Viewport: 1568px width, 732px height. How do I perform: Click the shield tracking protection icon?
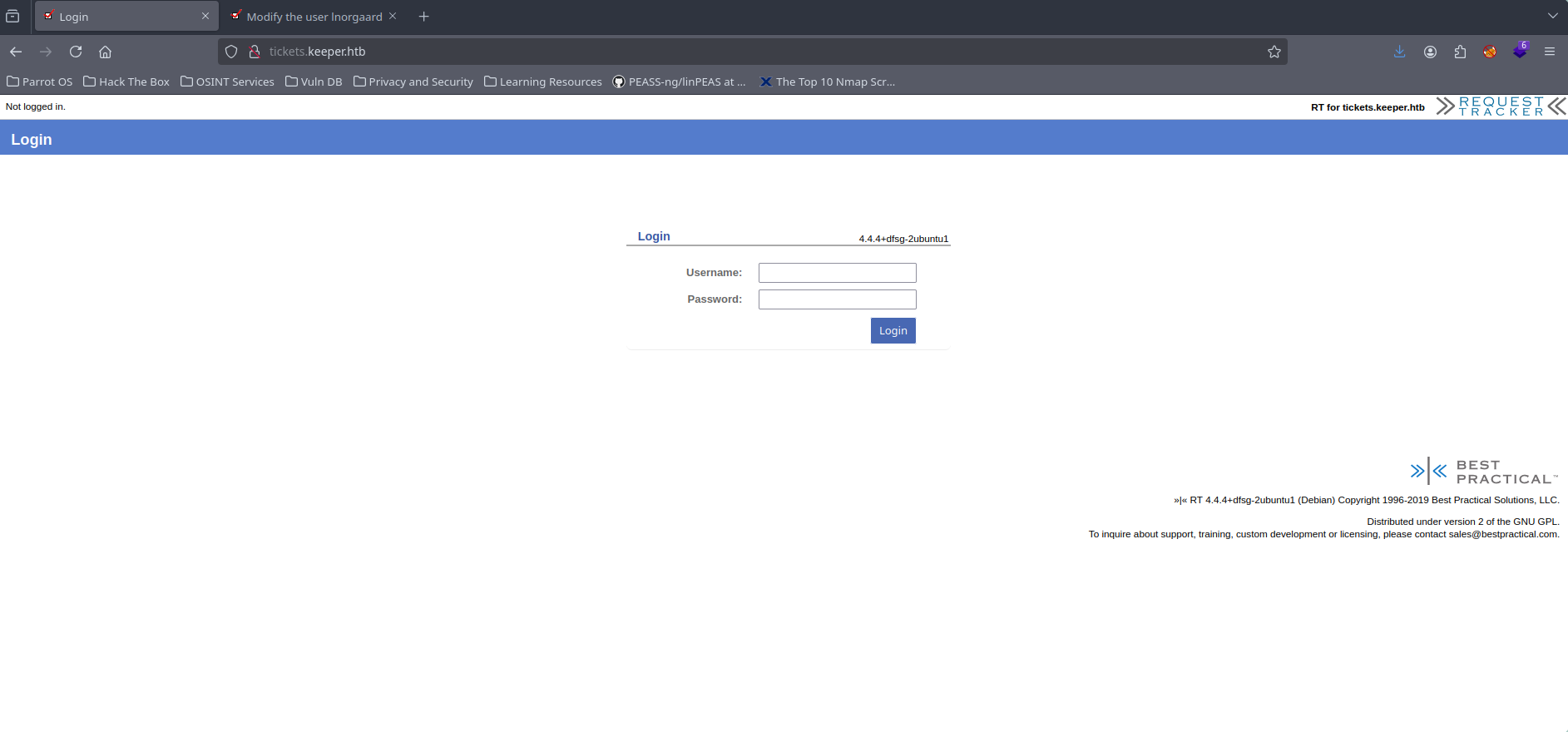231,52
